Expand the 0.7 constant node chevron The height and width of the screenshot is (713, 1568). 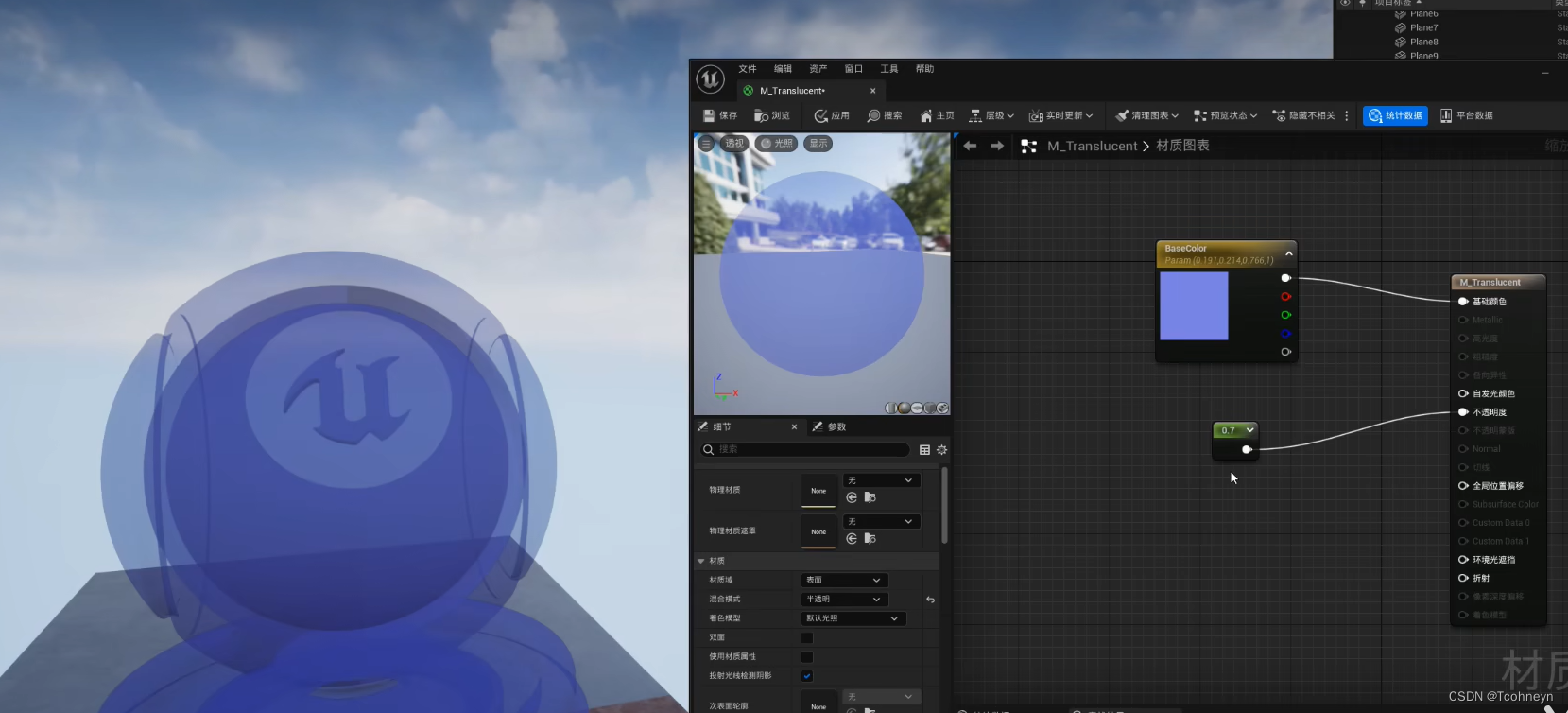(x=1249, y=430)
